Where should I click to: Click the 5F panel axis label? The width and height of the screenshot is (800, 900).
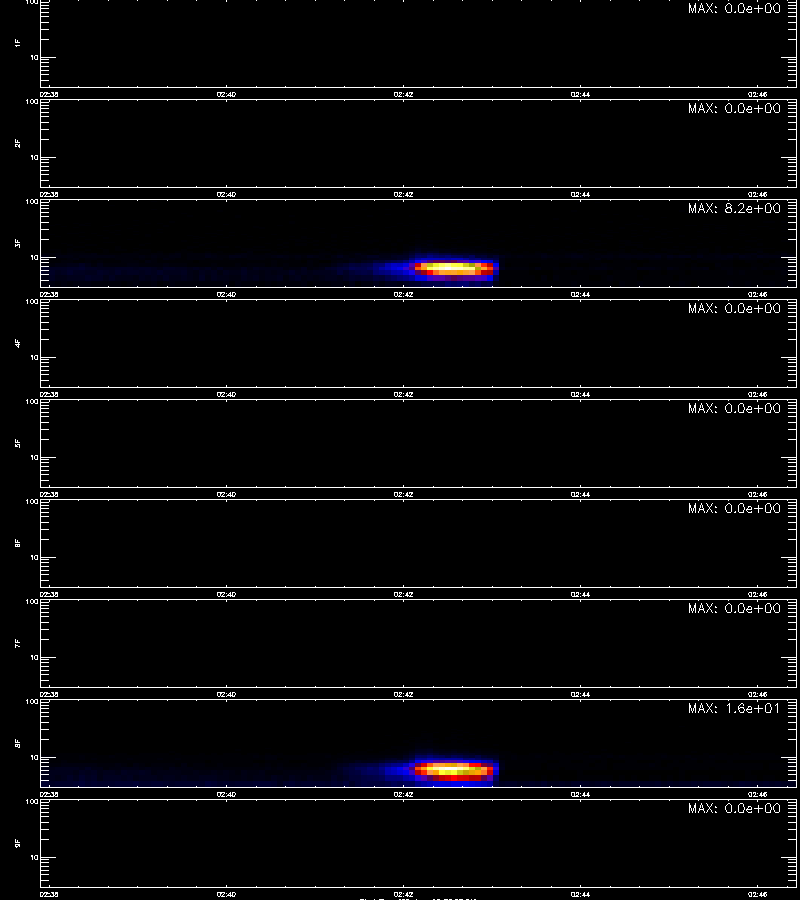(x=18, y=443)
